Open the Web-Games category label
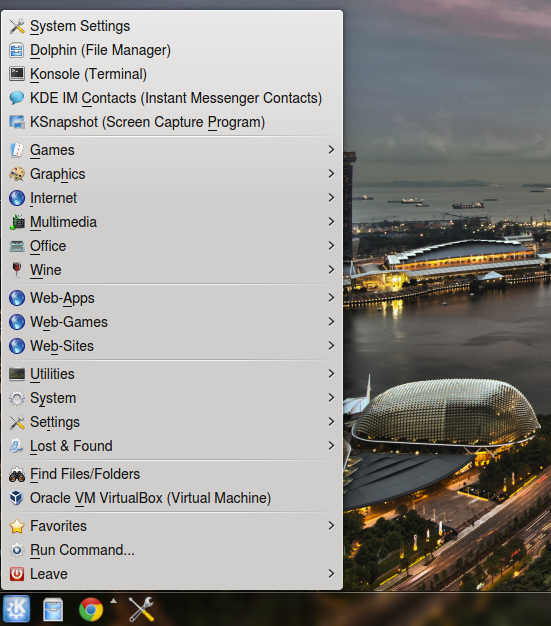This screenshot has width=551, height=626. point(69,322)
